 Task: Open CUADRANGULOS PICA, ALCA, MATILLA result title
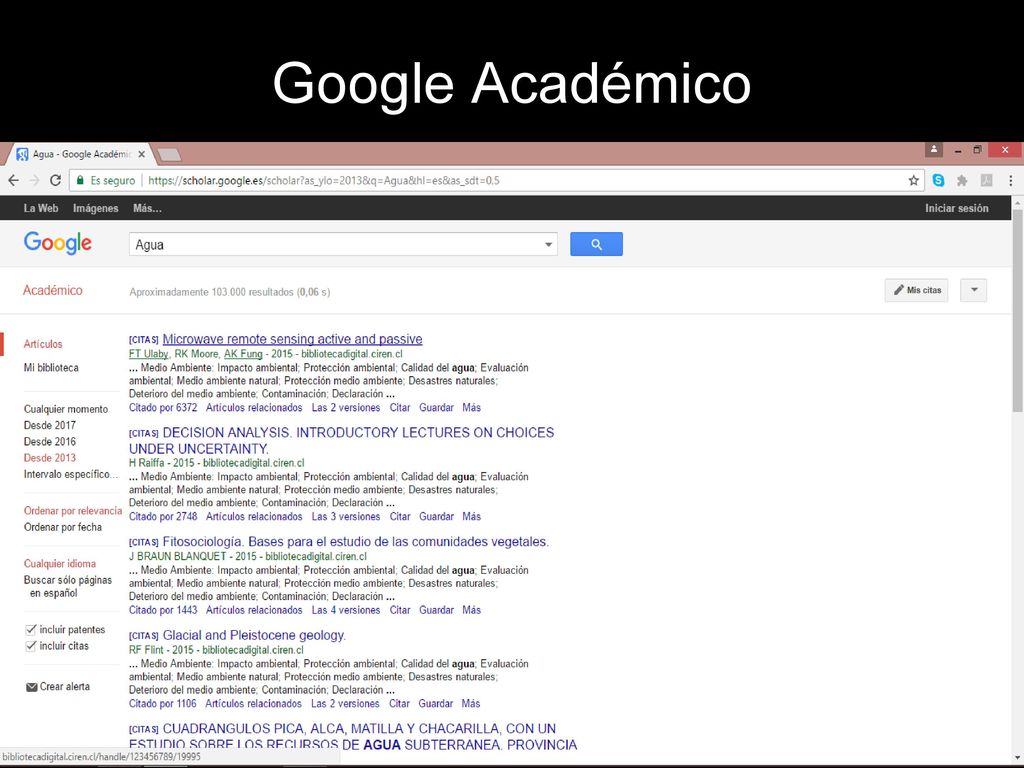[x=353, y=737]
